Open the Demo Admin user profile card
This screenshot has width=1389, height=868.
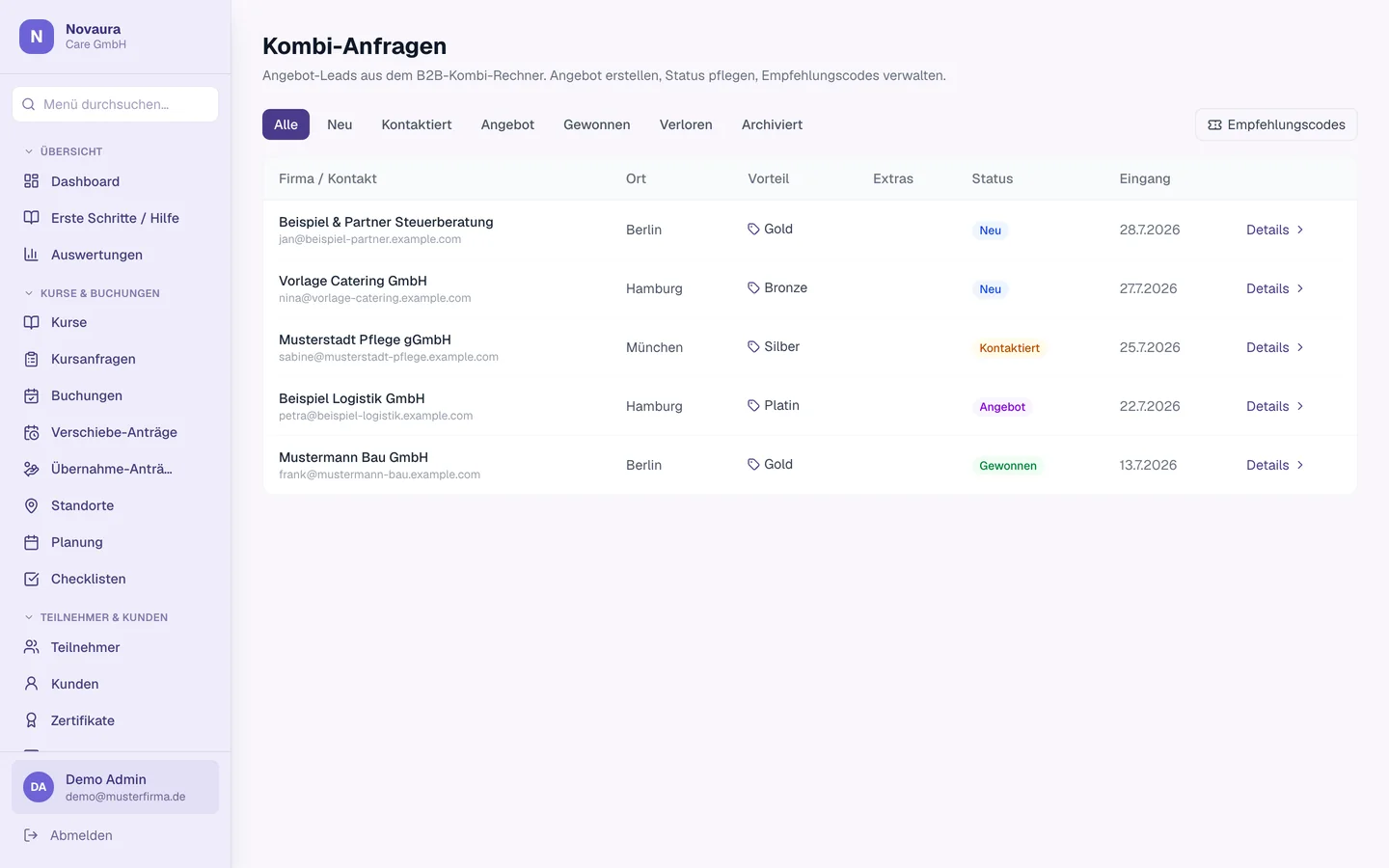pyautogui.click(x=116, y=787)
